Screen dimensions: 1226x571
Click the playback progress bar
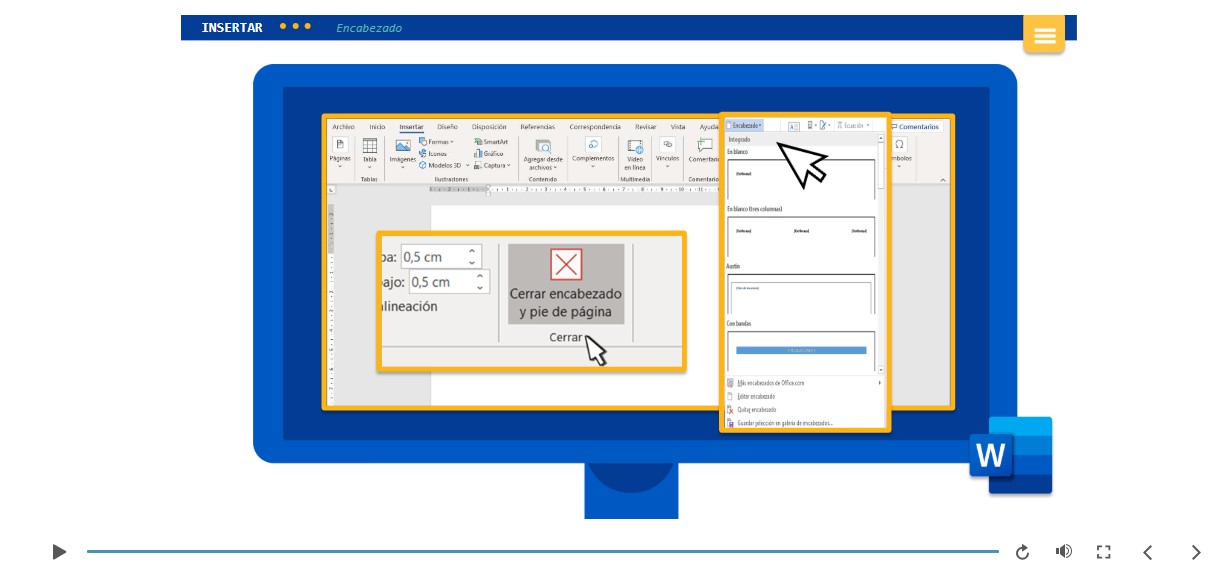tap(542, 552)
